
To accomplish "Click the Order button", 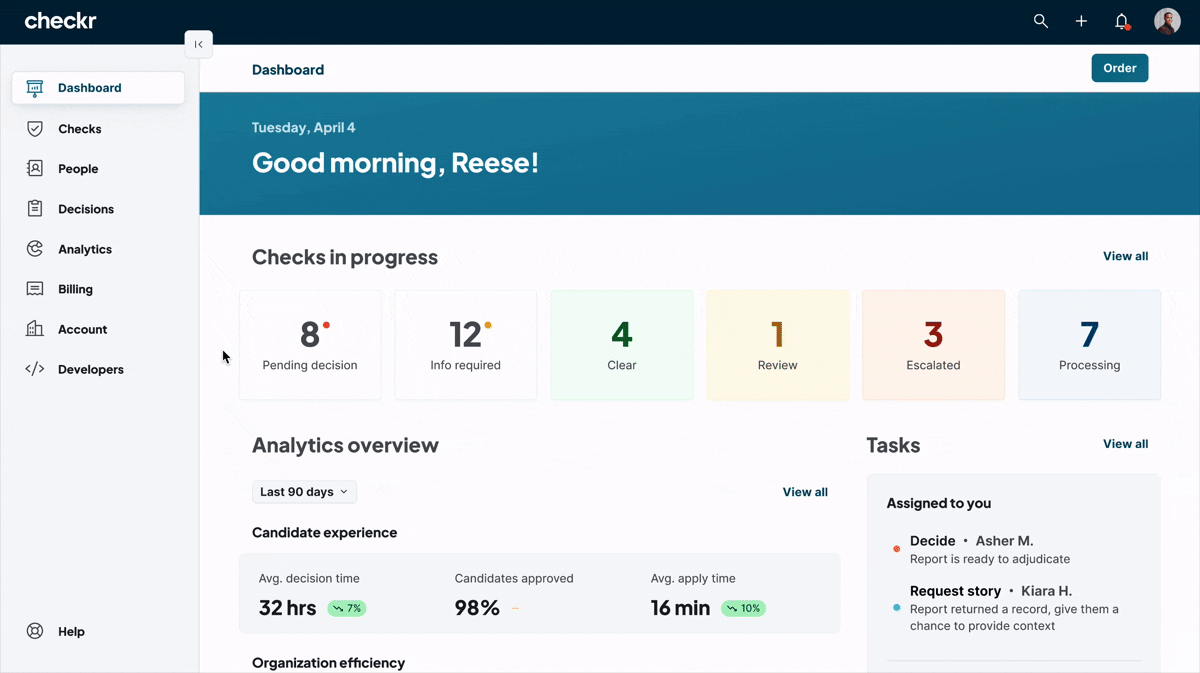I will [x=1119, y=68].
